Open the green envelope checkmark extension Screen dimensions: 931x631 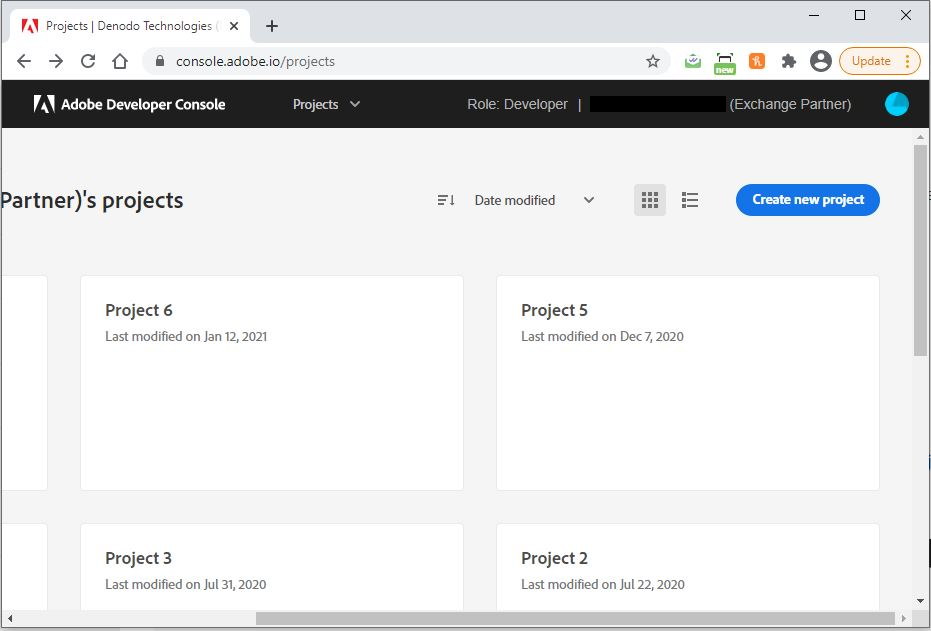tap(692, 61)
